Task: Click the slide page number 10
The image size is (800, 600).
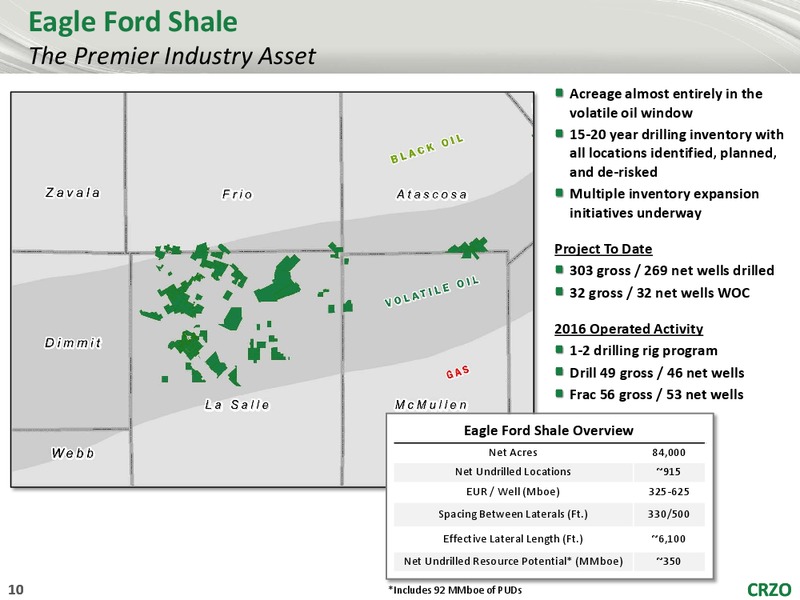Action: tap(16, 590)
